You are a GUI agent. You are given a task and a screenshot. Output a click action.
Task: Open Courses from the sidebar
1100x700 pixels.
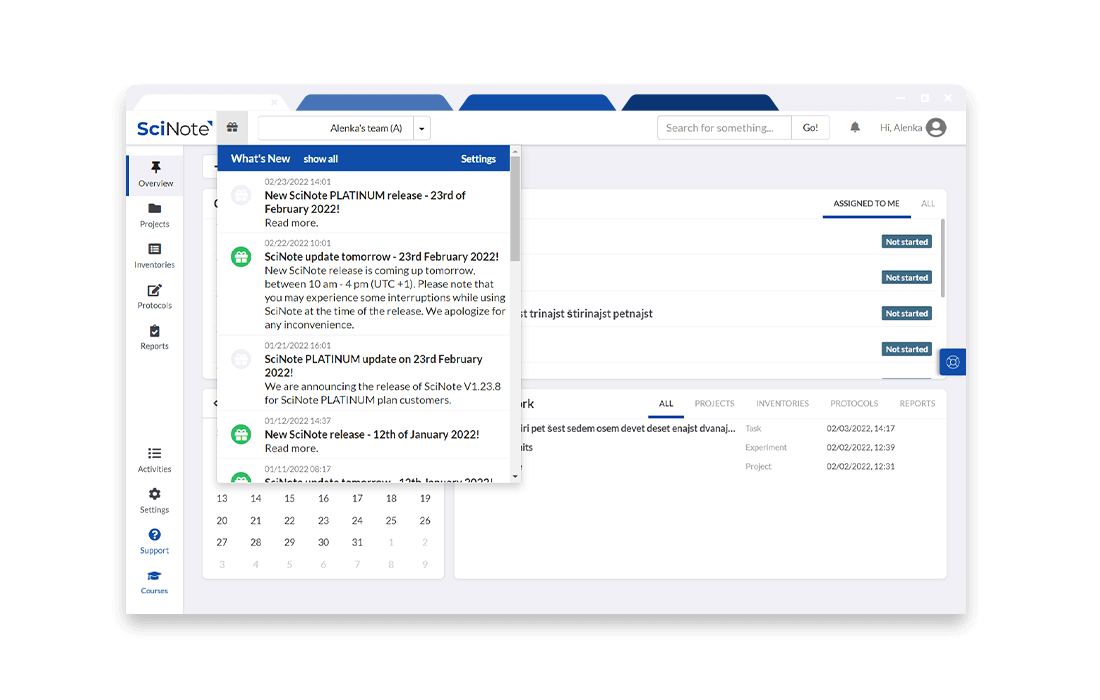point(154,582)
